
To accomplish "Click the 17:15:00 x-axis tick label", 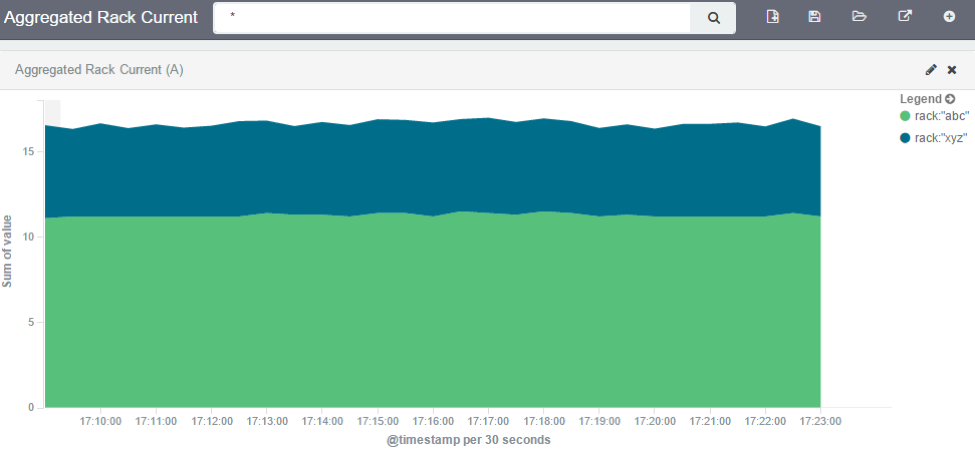I will tap(377, 421).
